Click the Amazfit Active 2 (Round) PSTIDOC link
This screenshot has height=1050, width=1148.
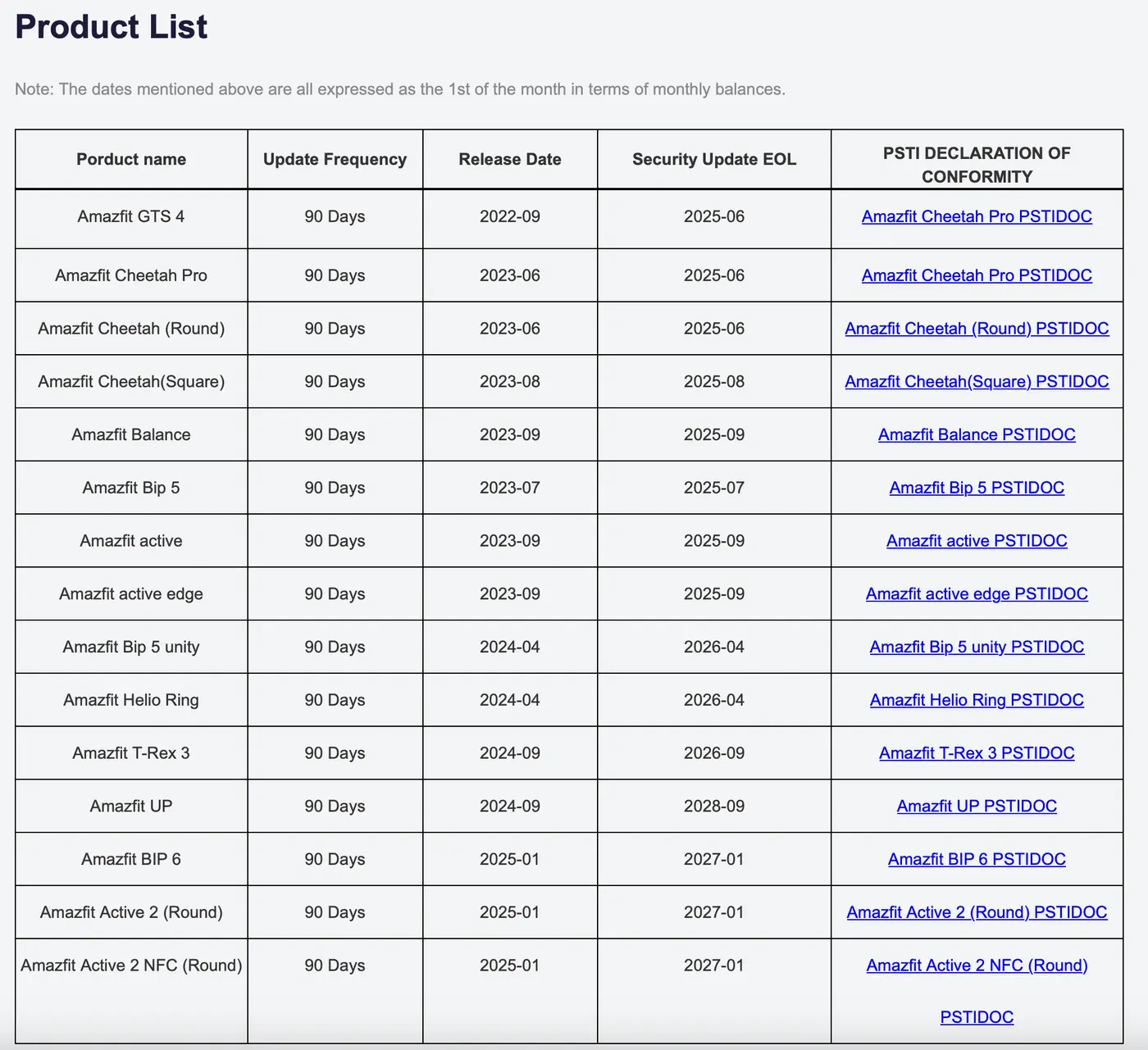tap(976, 912)
